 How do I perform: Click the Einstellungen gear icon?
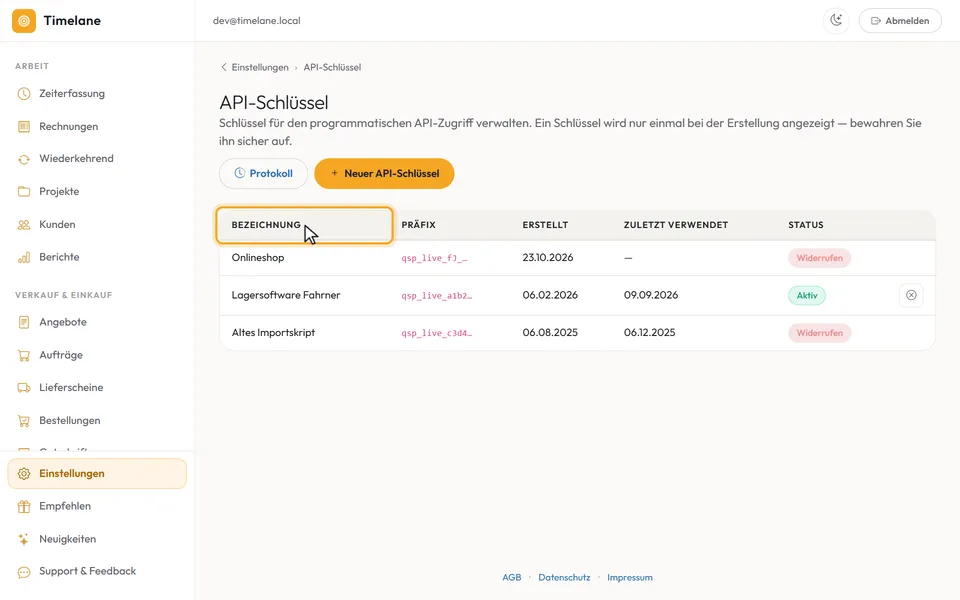coord(24,474)
